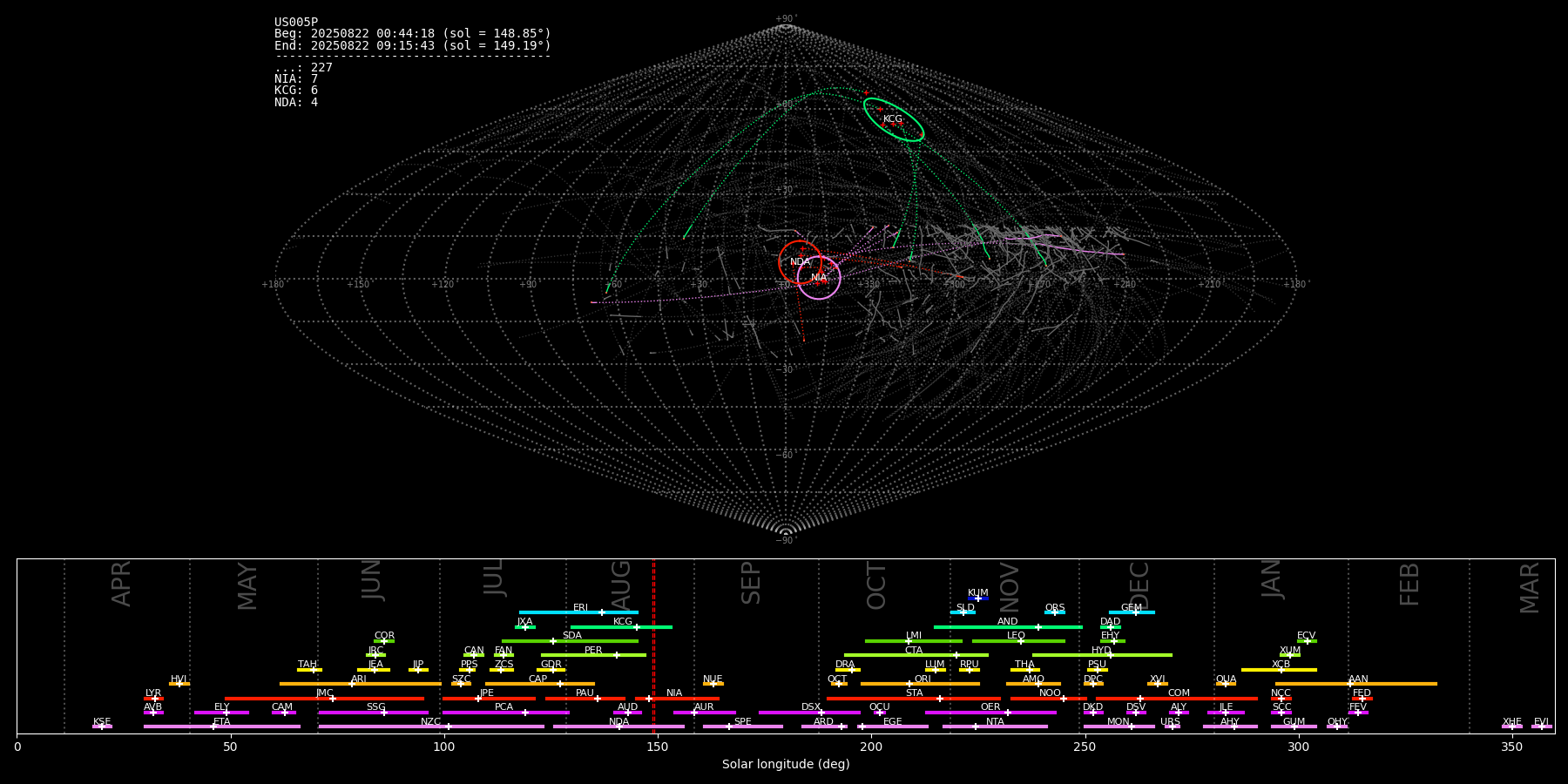Click the URS shower label in timeline
The height and width of the screenshot is (784, 1568).
(1170, 722)
